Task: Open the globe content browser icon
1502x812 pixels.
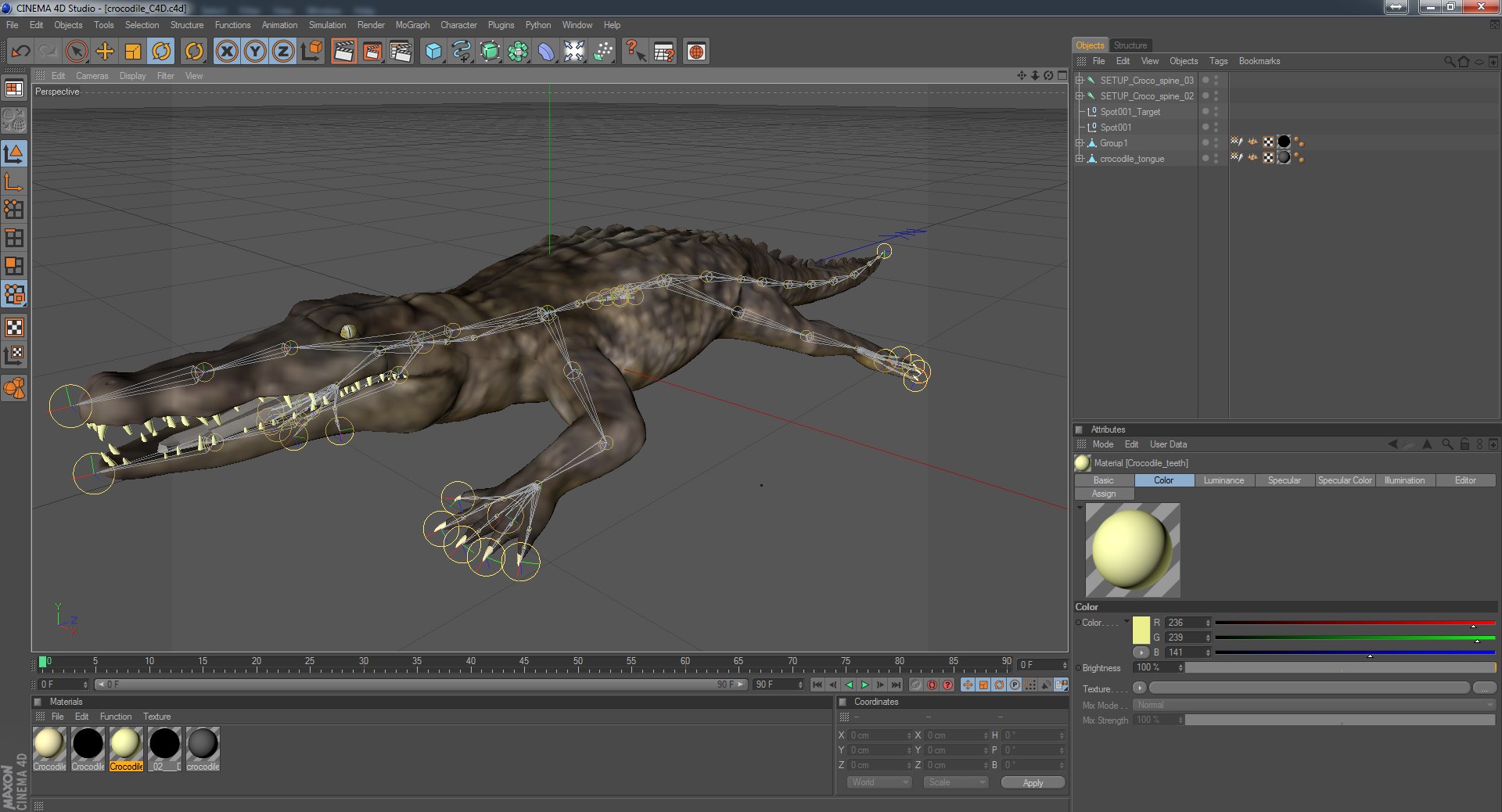Action: 696,52
